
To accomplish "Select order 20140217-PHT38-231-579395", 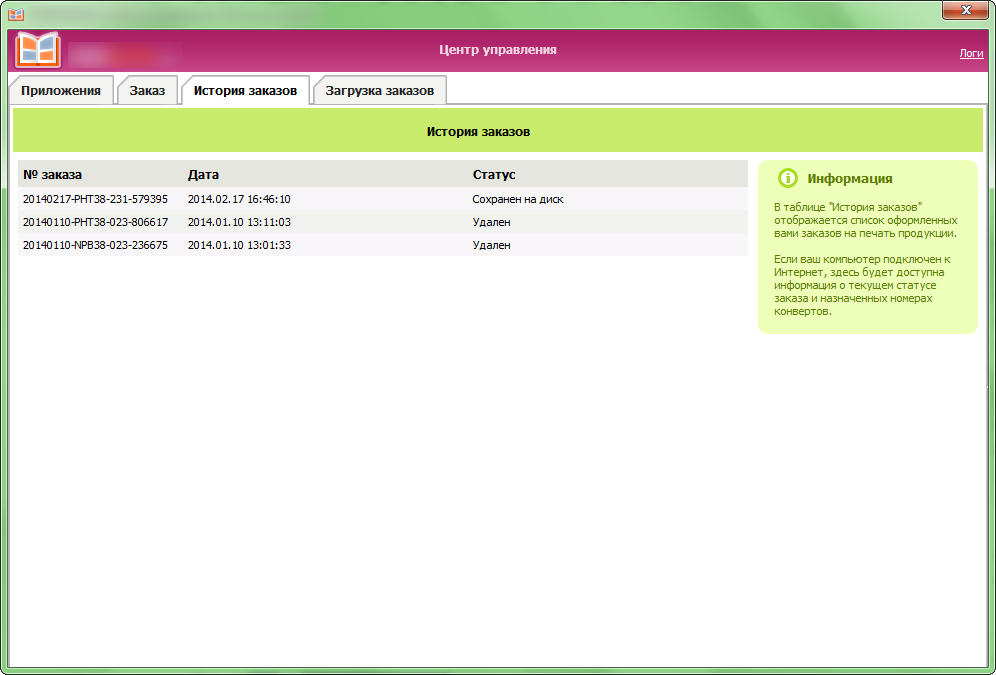I will click(95, 199).
